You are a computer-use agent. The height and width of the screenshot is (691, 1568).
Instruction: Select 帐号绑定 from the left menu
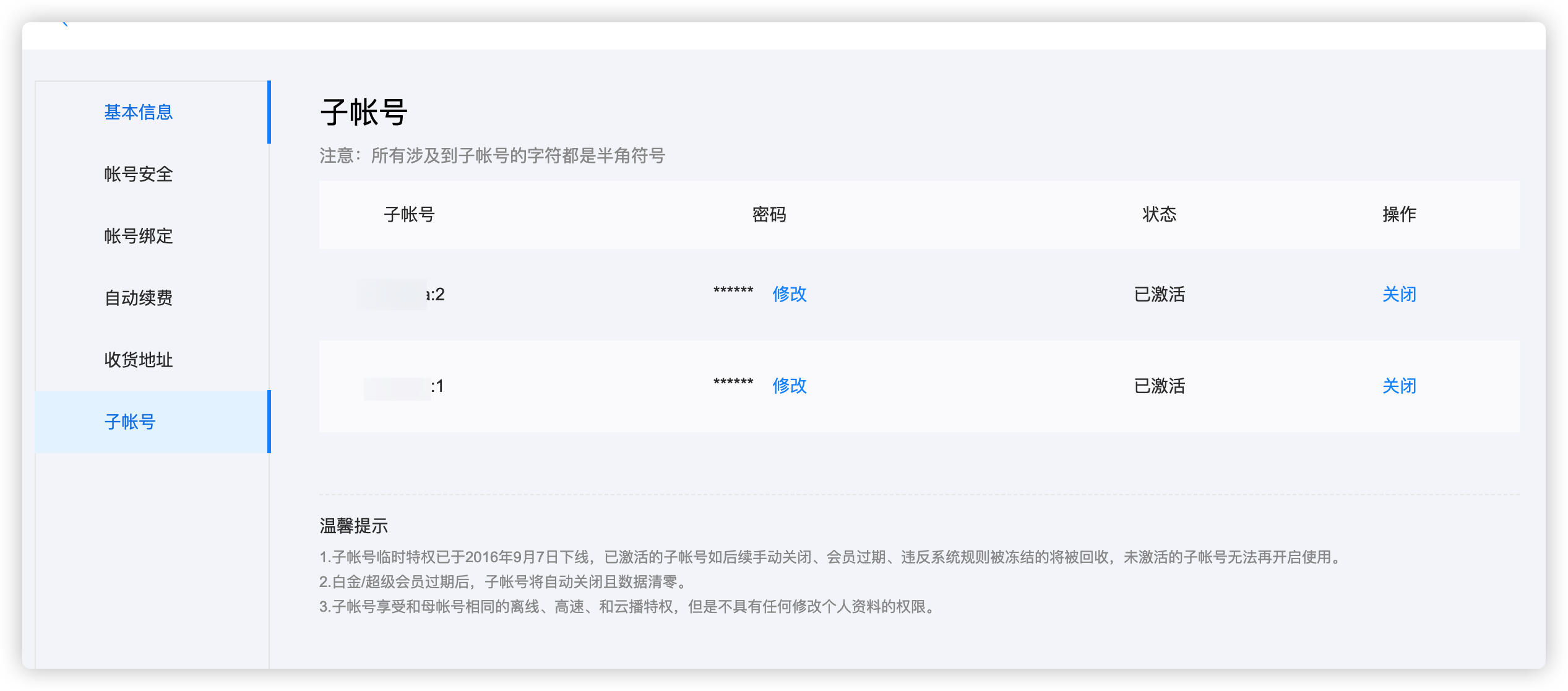138,236
